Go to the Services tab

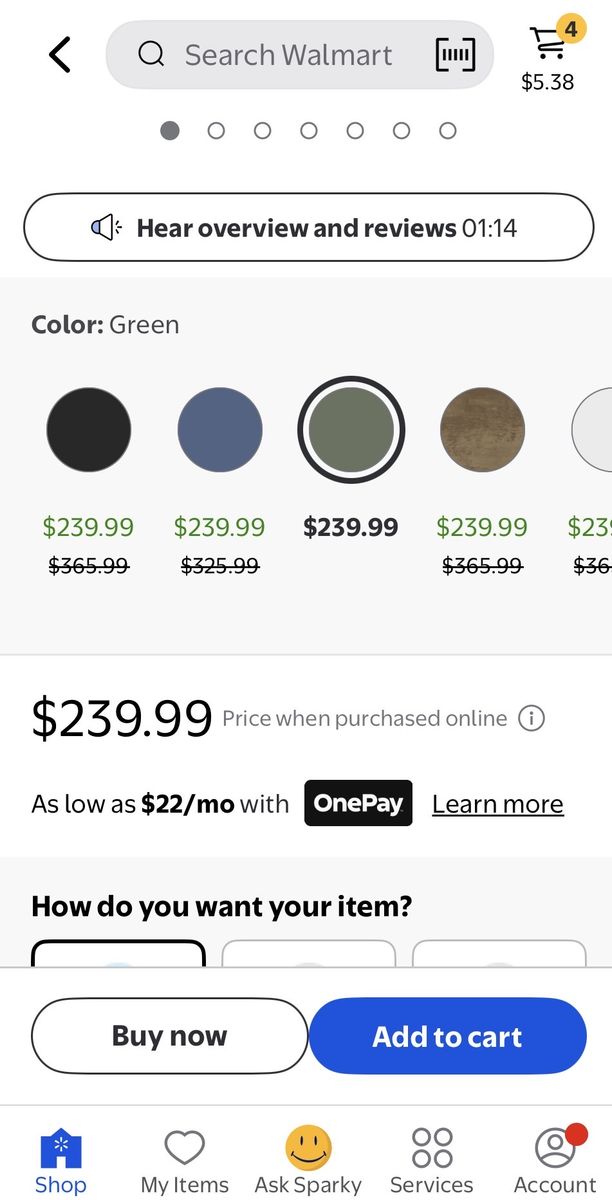tap(432, 1148)
